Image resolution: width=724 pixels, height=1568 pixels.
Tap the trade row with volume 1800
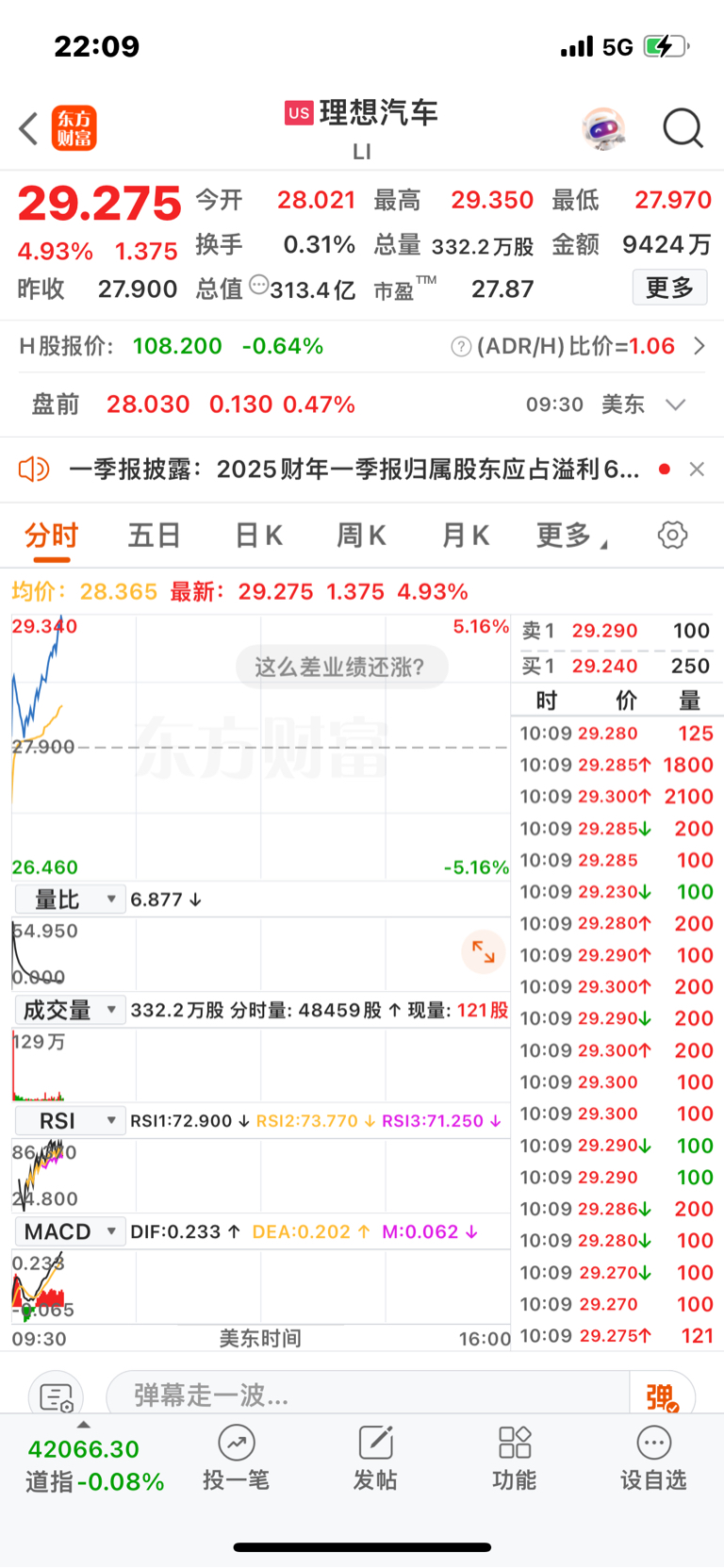click(x=617, y=765)
